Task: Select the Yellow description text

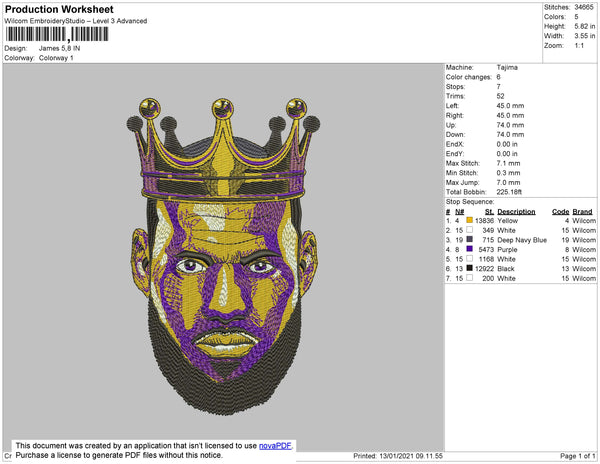Action: (507, 221)
